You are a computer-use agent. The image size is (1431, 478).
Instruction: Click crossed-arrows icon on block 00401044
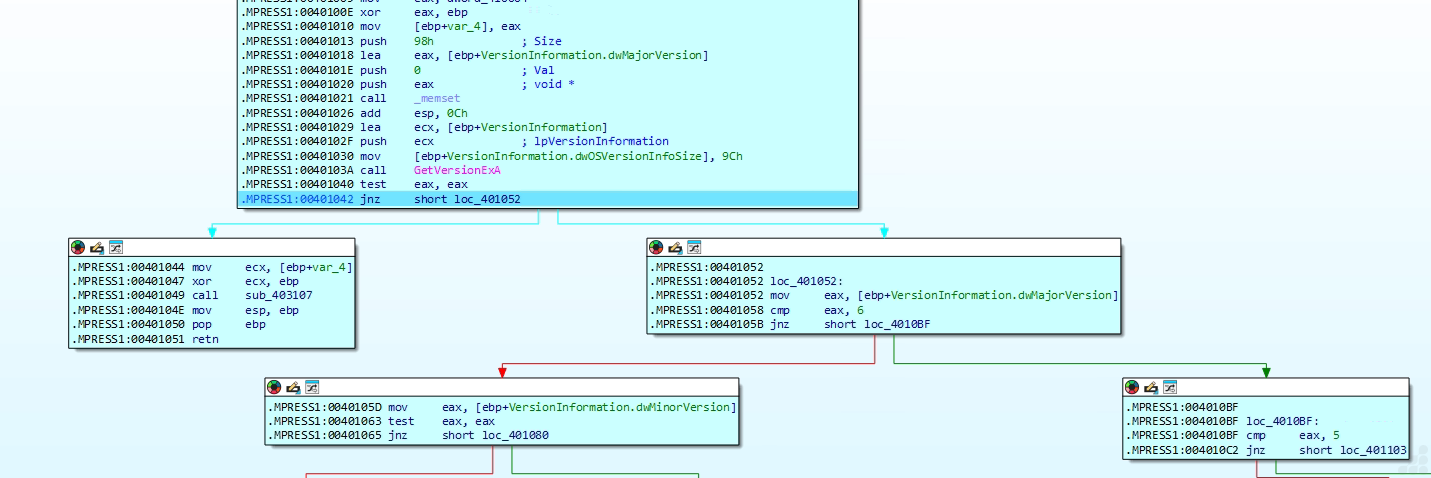click(x=115, y=247)
